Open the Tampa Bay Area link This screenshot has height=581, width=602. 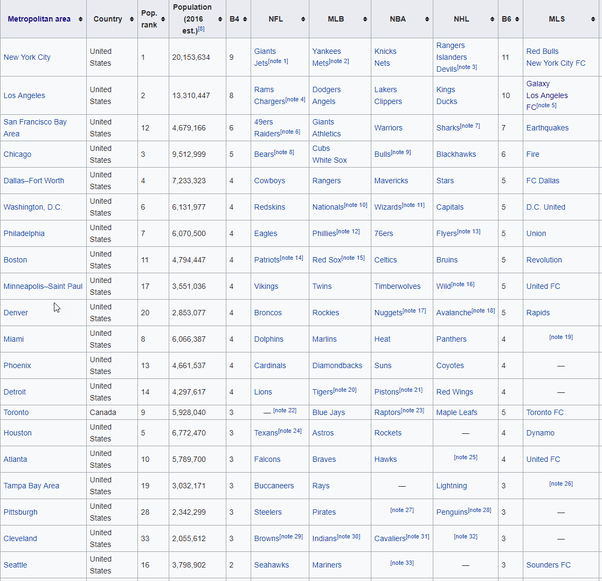31,486
